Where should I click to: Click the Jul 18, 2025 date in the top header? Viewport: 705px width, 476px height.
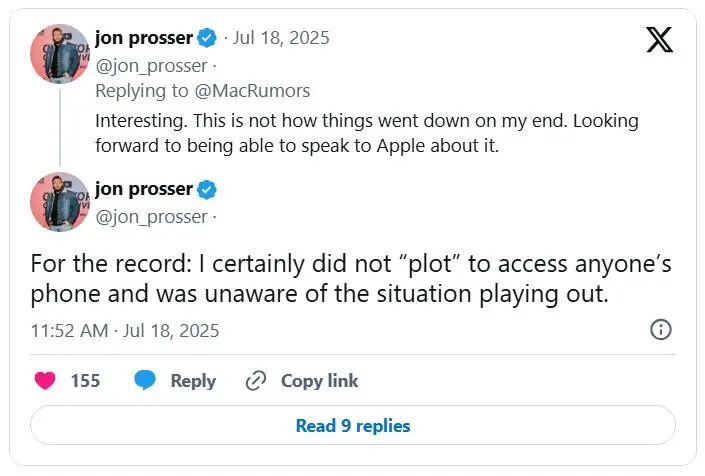pos(281,38)
